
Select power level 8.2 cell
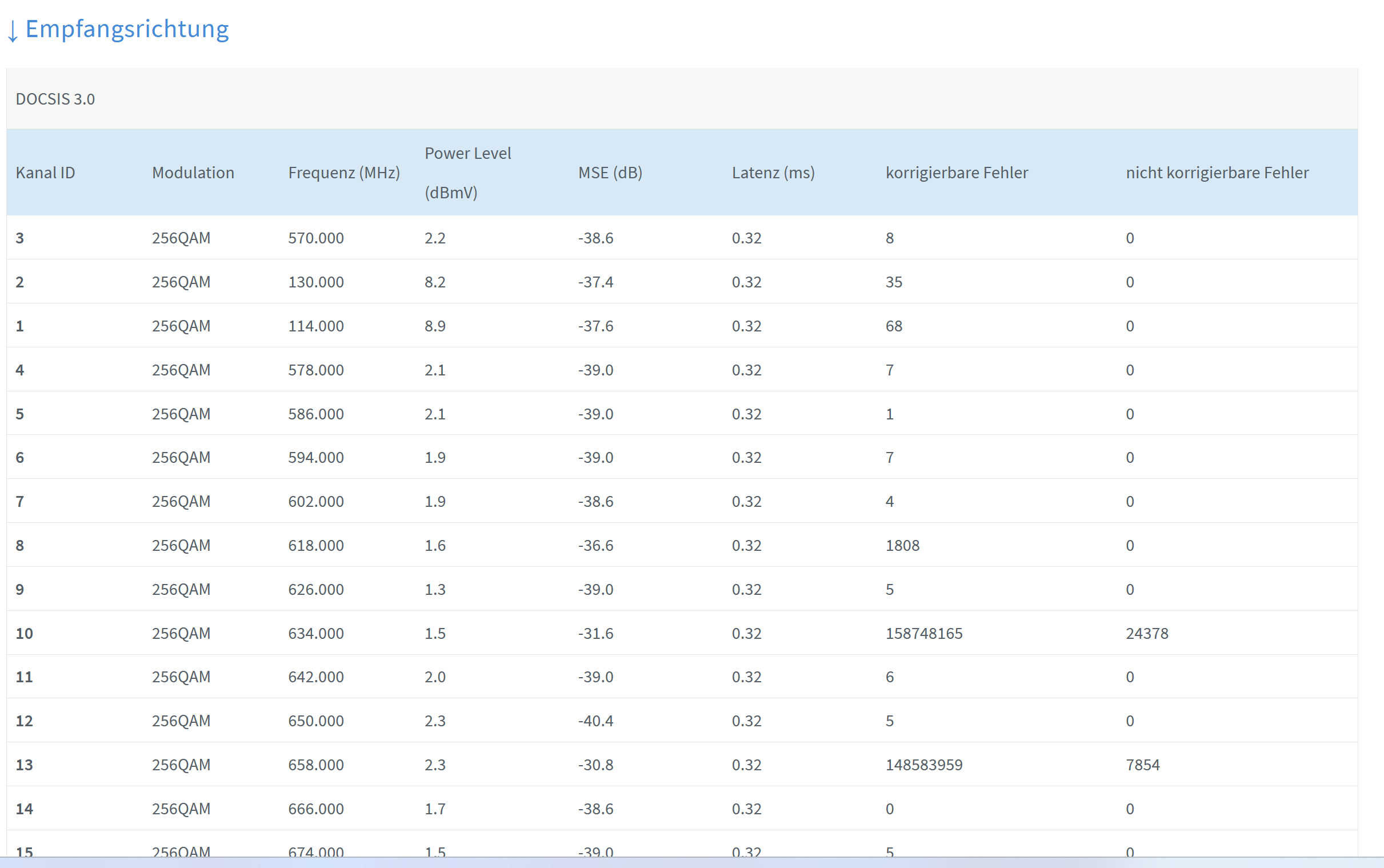435,282
